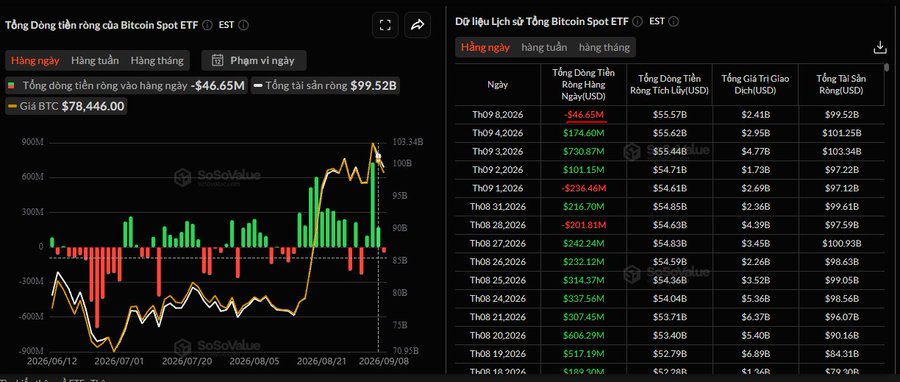Open info icon beside historical data title
The image size is (900, 382).
pyautogui.click(x=638, y=21)
